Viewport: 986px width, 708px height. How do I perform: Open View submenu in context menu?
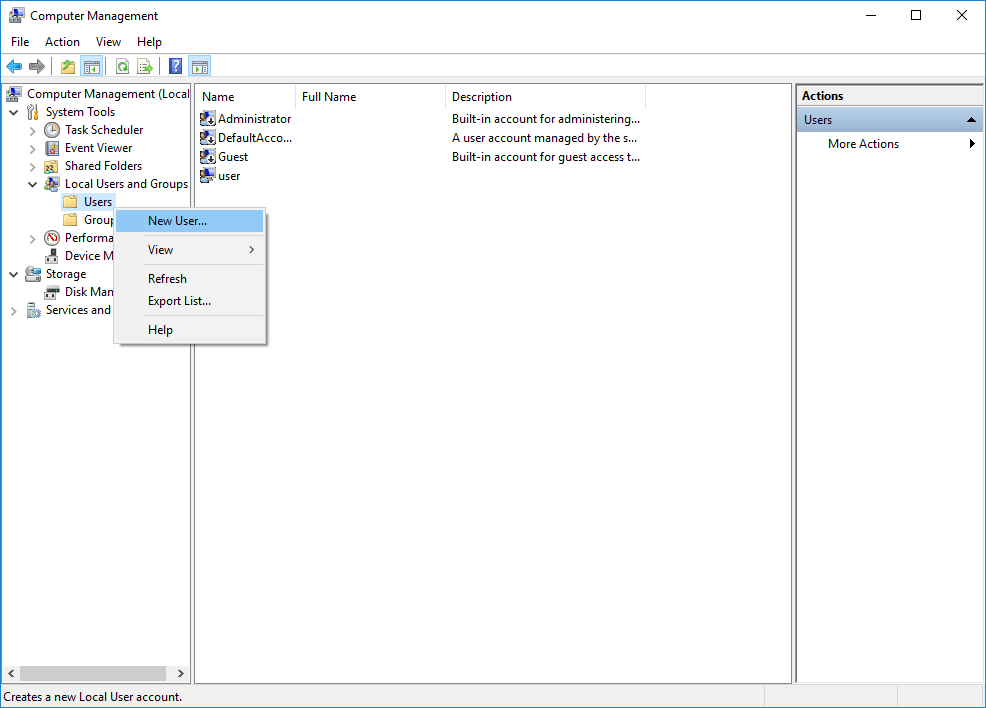(x=189, y=250)
